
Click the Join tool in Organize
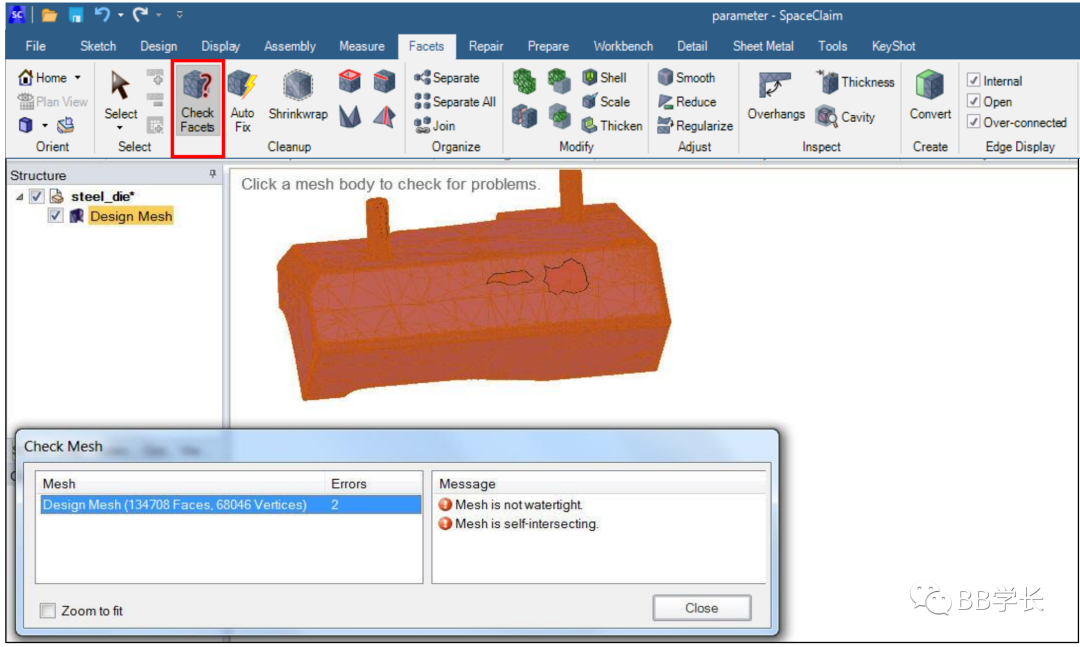click(x=435, y=126)
